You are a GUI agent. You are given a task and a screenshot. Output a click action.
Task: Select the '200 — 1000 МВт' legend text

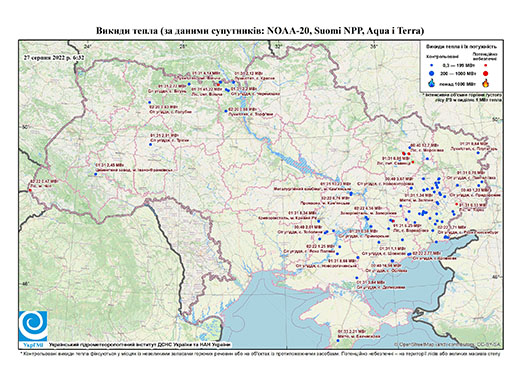tap(459, 74)
